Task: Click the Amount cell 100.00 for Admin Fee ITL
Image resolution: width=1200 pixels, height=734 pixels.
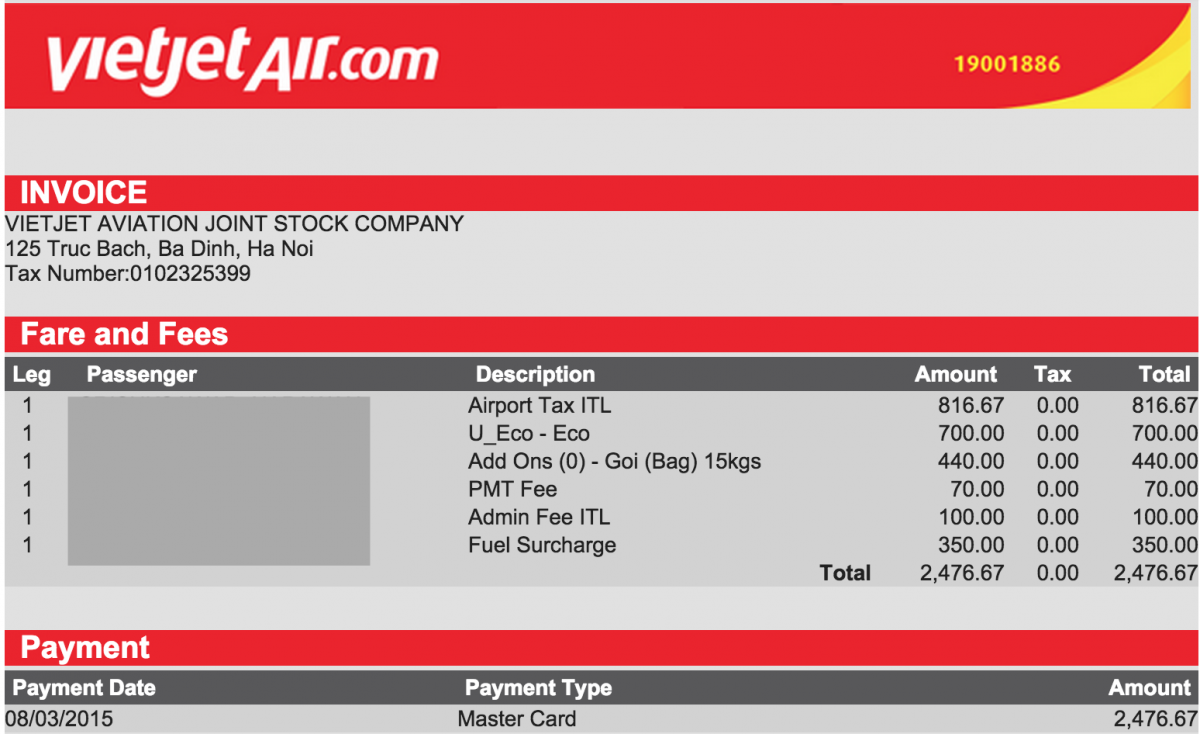Action: click(971, 518)
